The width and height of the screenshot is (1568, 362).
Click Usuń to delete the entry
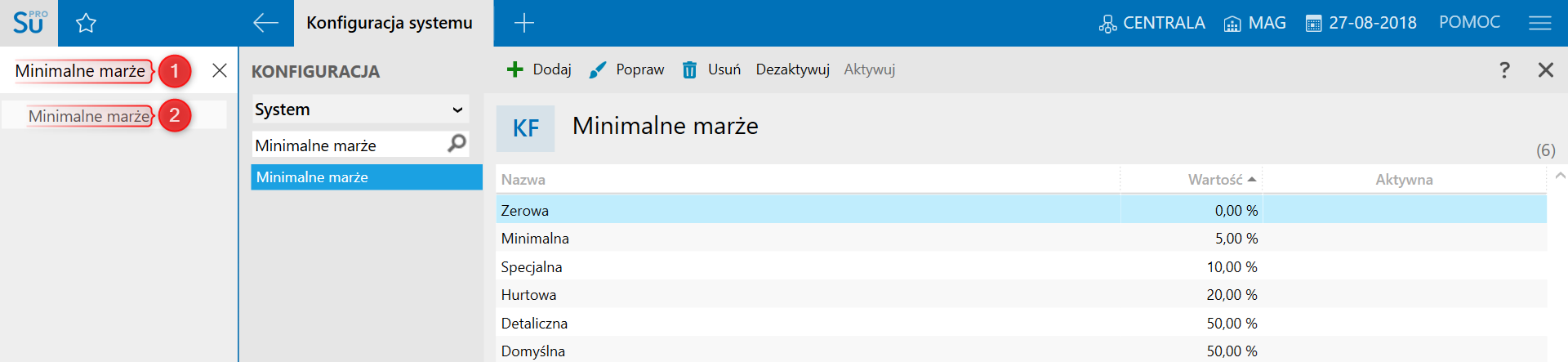tap(711, 69)
